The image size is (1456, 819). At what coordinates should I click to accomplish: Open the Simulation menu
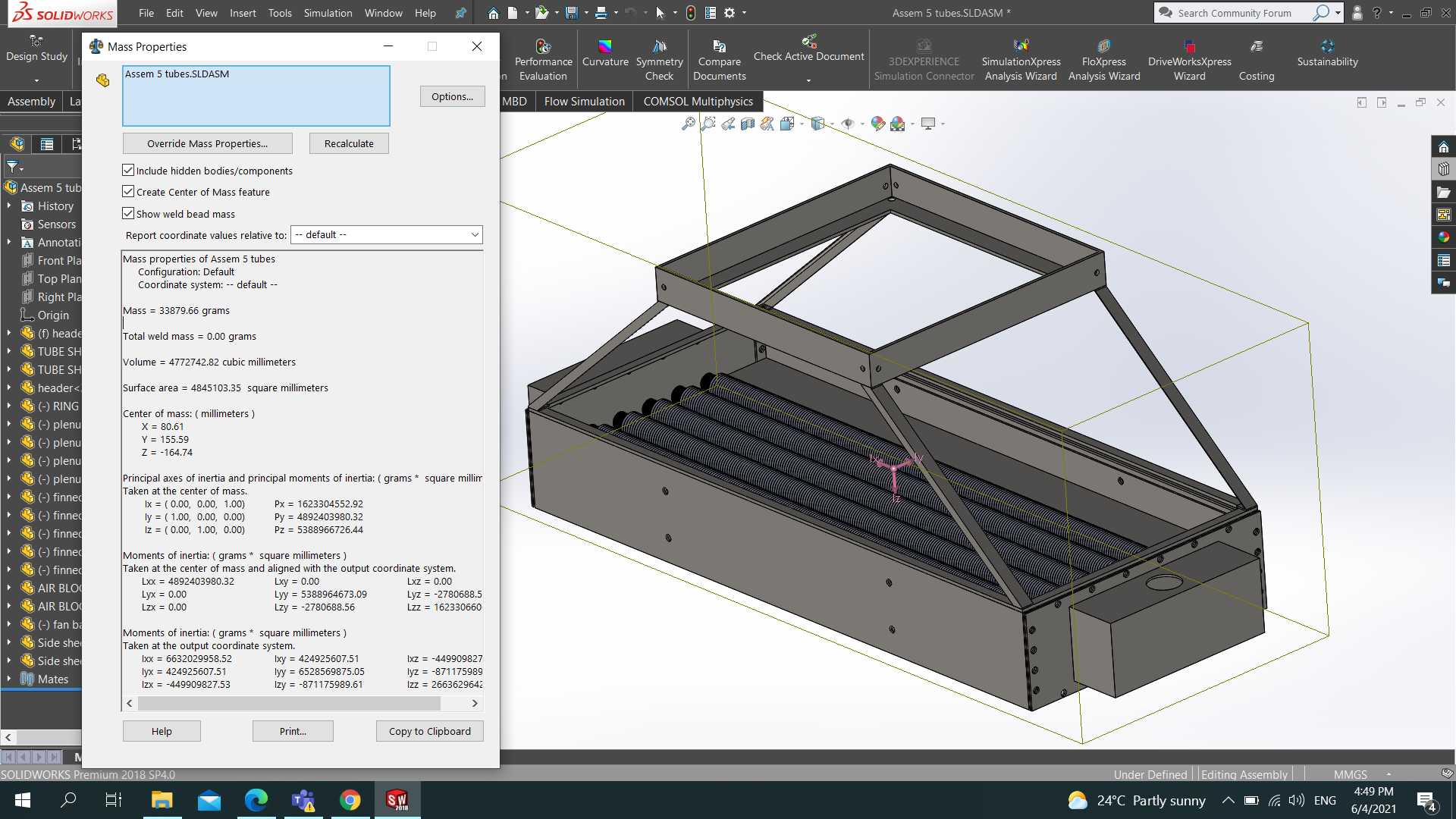[328, 13]
